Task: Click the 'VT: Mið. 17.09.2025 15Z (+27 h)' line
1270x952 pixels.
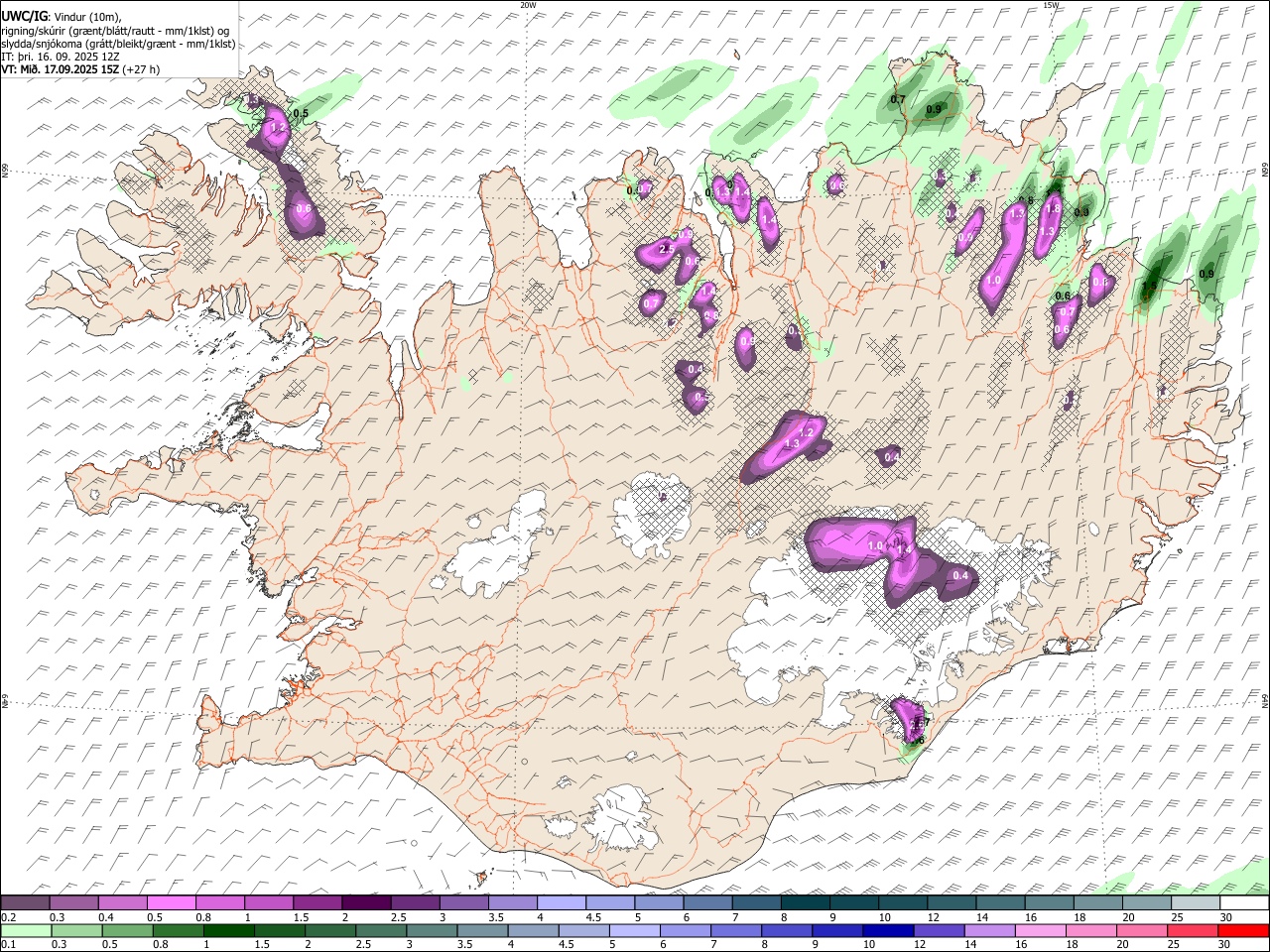Action: [x=80, y=70]
